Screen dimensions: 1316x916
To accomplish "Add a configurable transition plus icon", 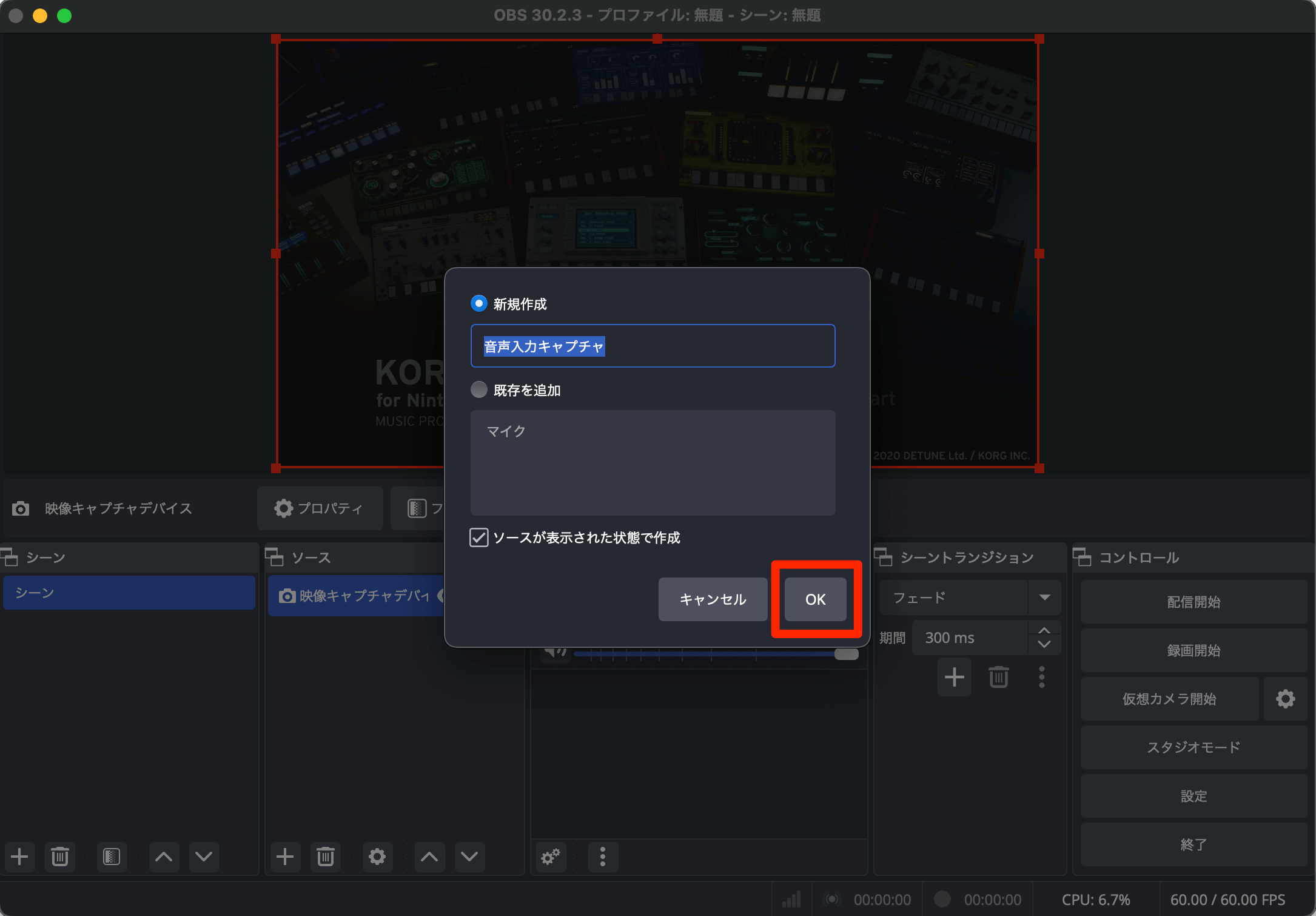I will [x=955, y=677].
